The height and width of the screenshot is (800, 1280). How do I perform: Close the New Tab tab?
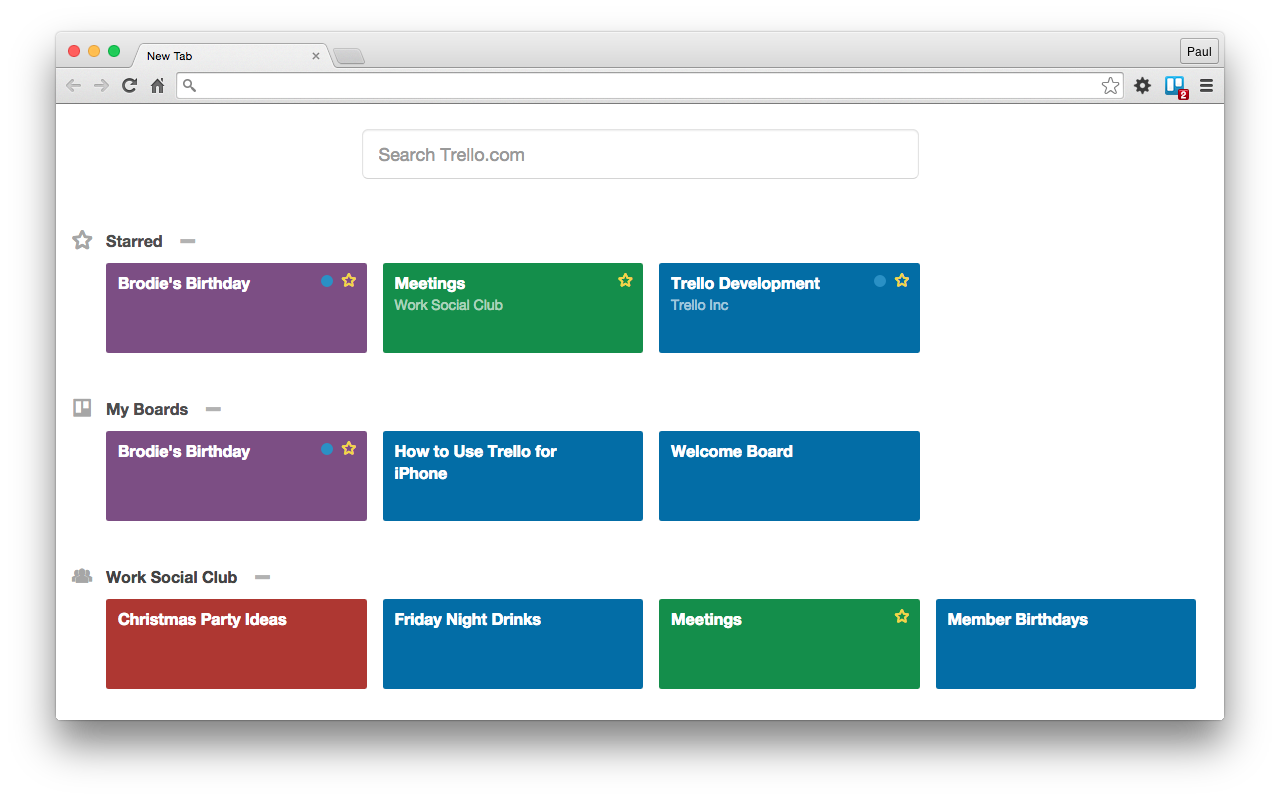(x=316, y=56)
